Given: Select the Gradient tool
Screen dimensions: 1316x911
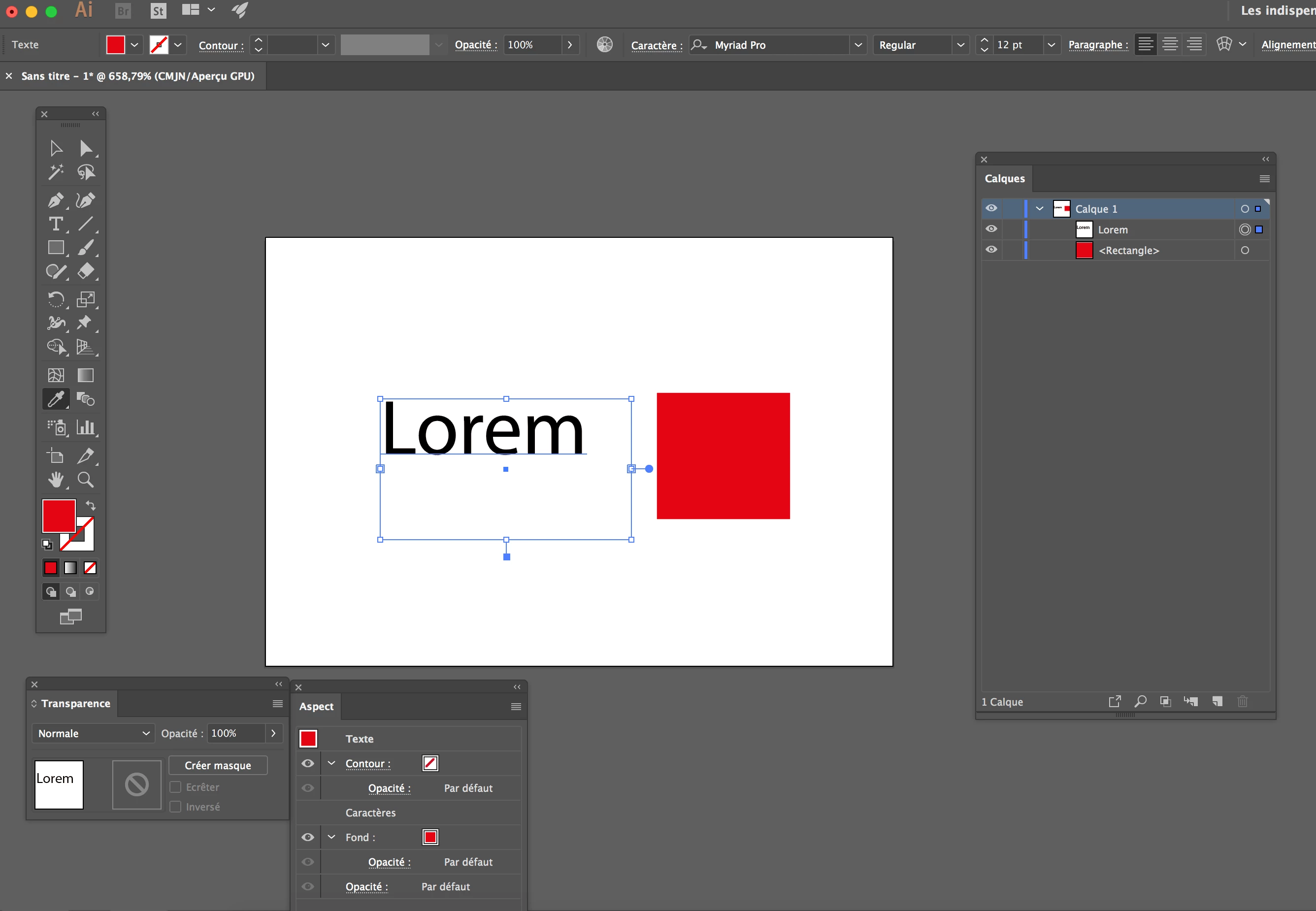Looking at the screenshot, I should (86, 375).
